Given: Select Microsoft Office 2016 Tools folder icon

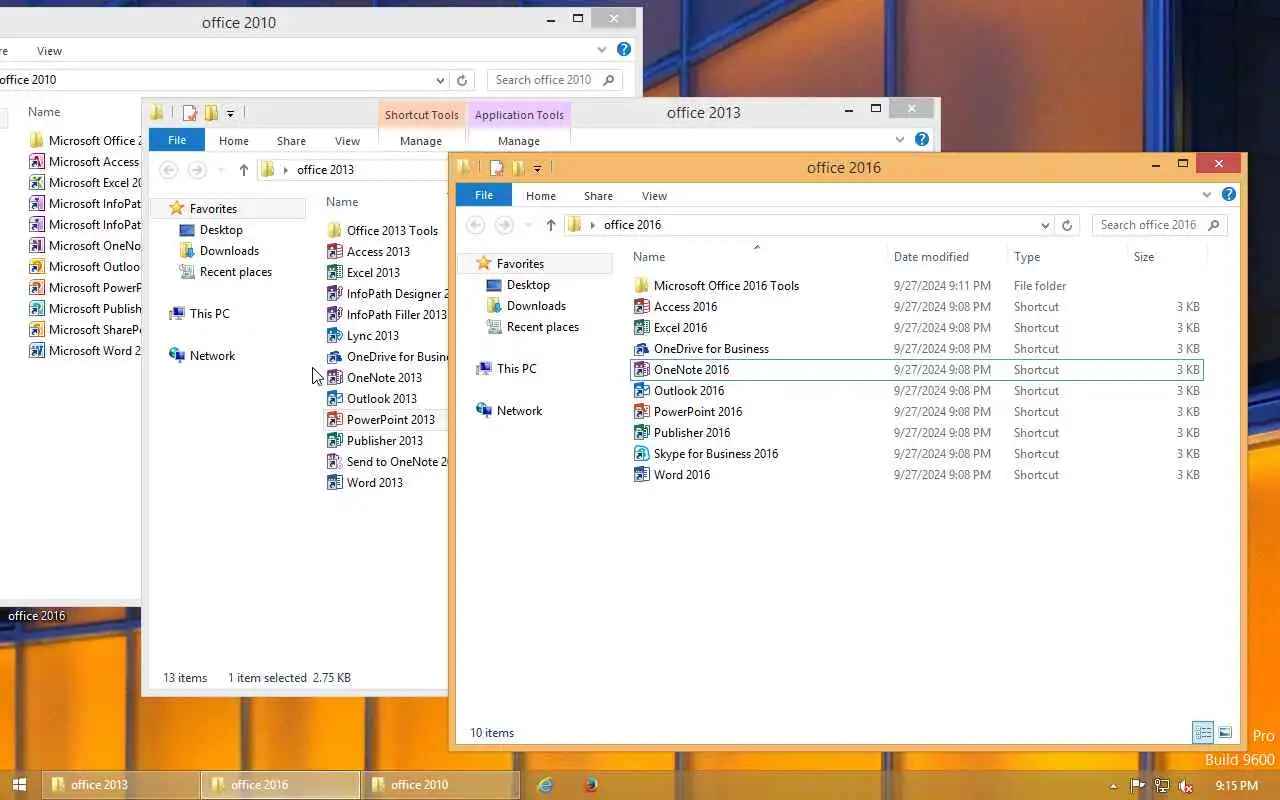Looking at the screenshot, I should (x=642, y=286).
